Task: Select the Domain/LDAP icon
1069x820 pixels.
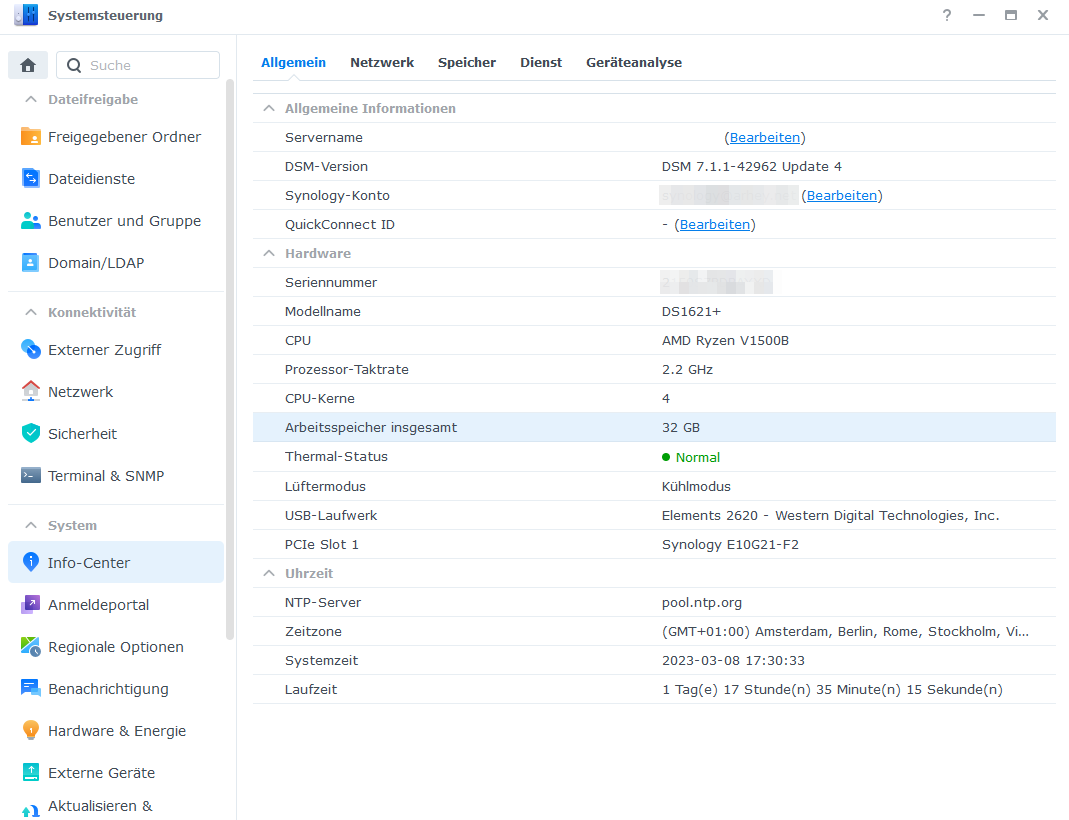Action: point(31,262)
